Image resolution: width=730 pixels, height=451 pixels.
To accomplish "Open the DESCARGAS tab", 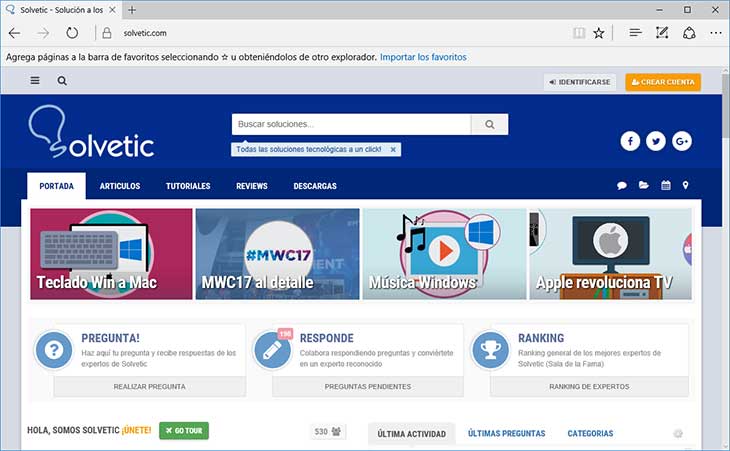I will tap(315, 186).
